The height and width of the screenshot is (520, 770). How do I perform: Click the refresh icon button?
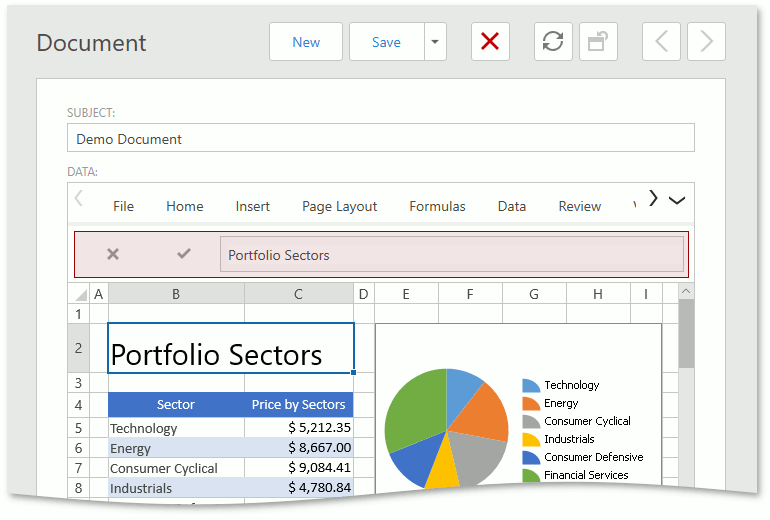(x=553, y=42)
